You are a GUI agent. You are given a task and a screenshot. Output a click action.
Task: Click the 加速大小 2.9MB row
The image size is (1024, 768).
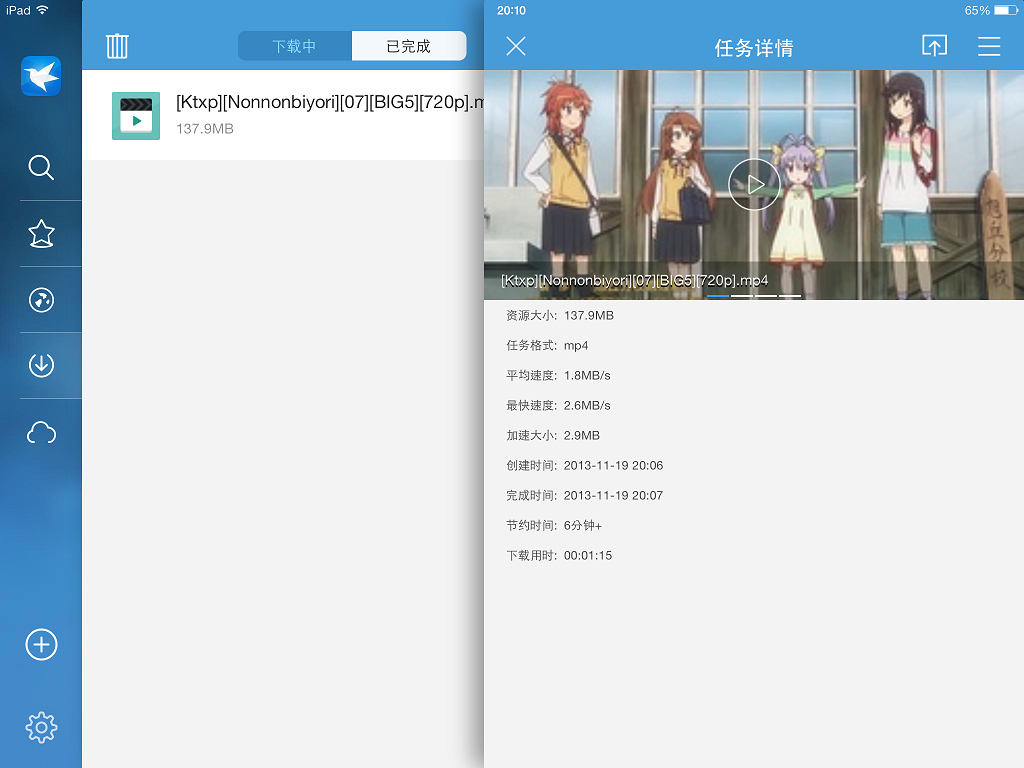553,436
